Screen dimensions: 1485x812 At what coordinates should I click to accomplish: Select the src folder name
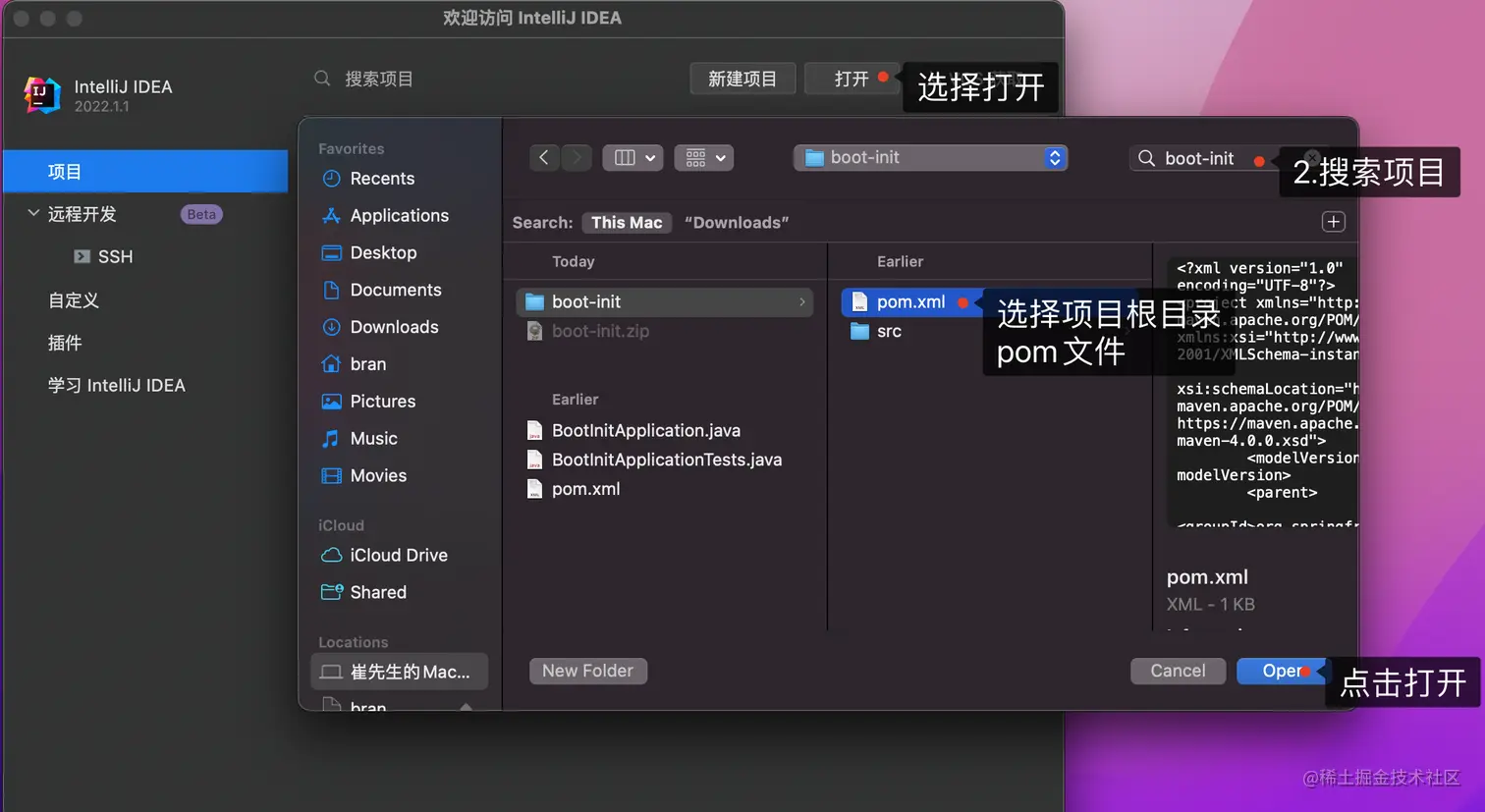pyautogui.click(x=889, y=331)
